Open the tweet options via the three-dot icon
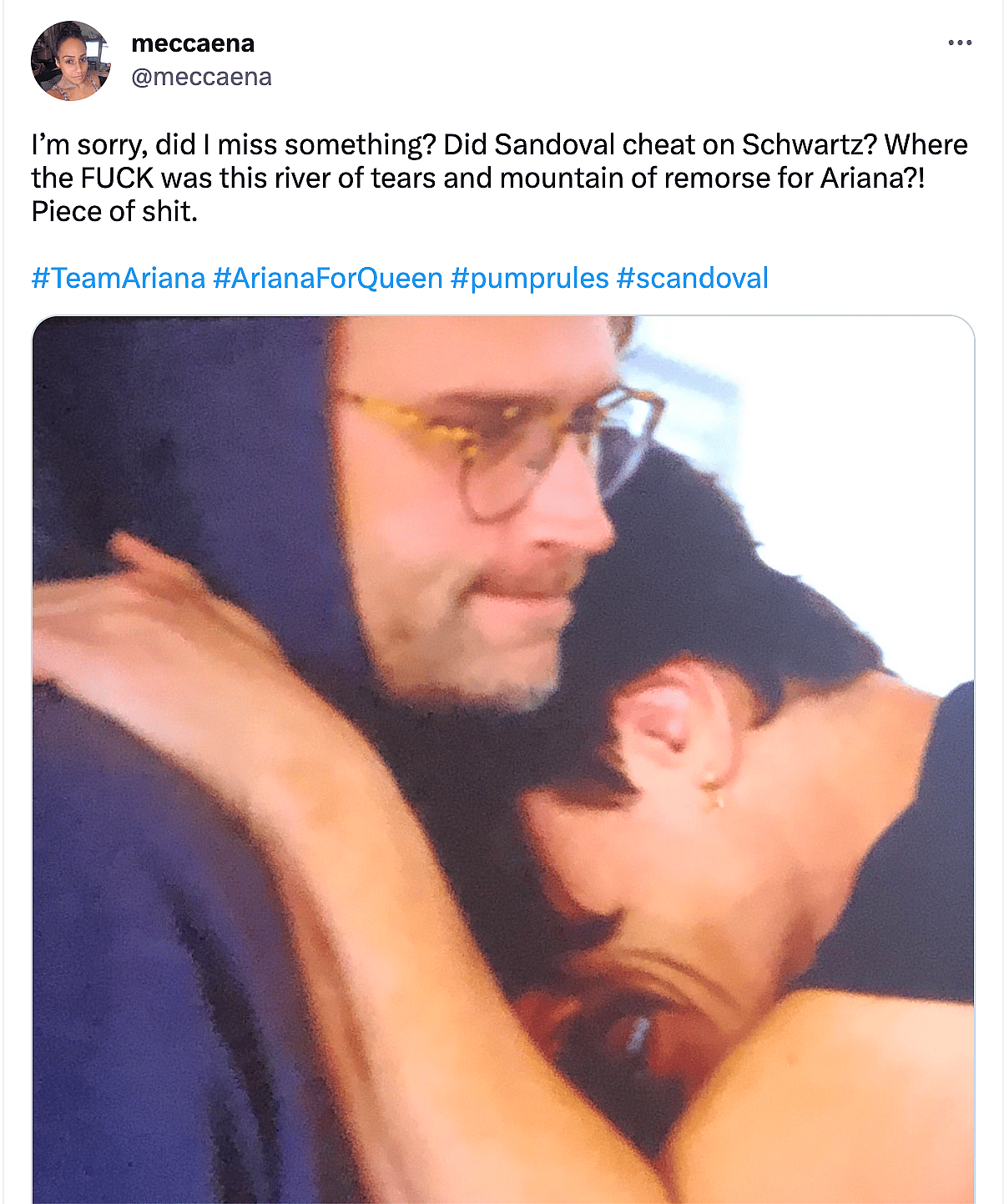Image resolution: width=1004 pixels, height=1204 pixels. pos(958,42)
